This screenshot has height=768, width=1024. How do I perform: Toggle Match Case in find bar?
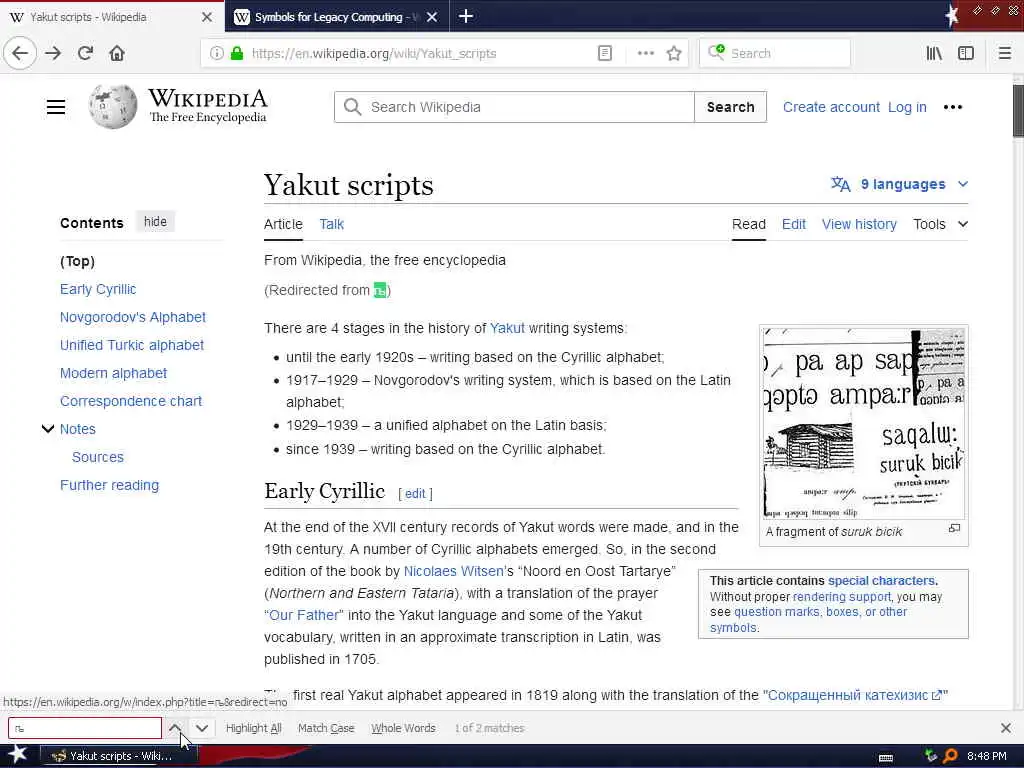(326, 728)
